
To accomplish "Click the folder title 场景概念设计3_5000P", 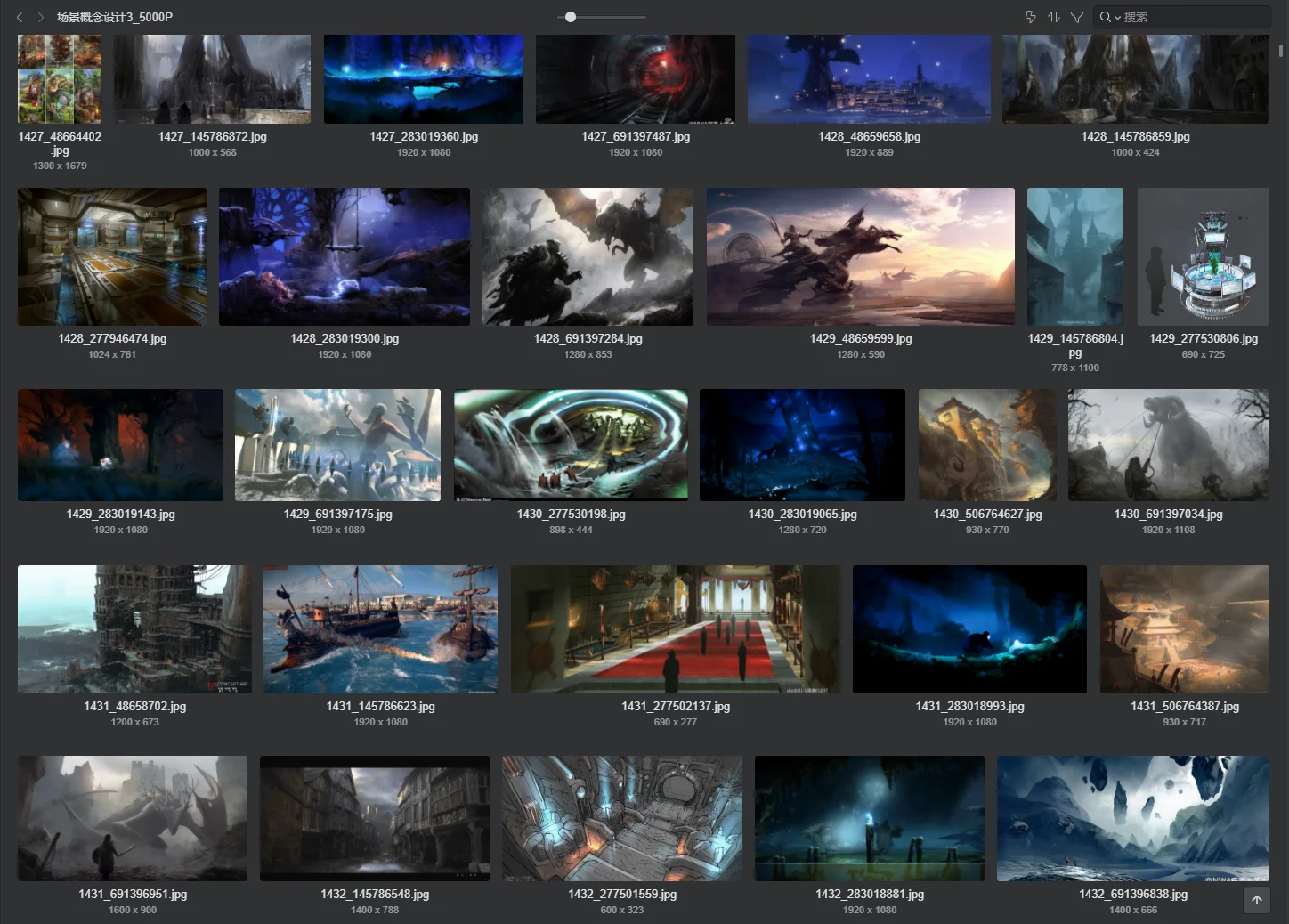I will [x=115, y=17].
